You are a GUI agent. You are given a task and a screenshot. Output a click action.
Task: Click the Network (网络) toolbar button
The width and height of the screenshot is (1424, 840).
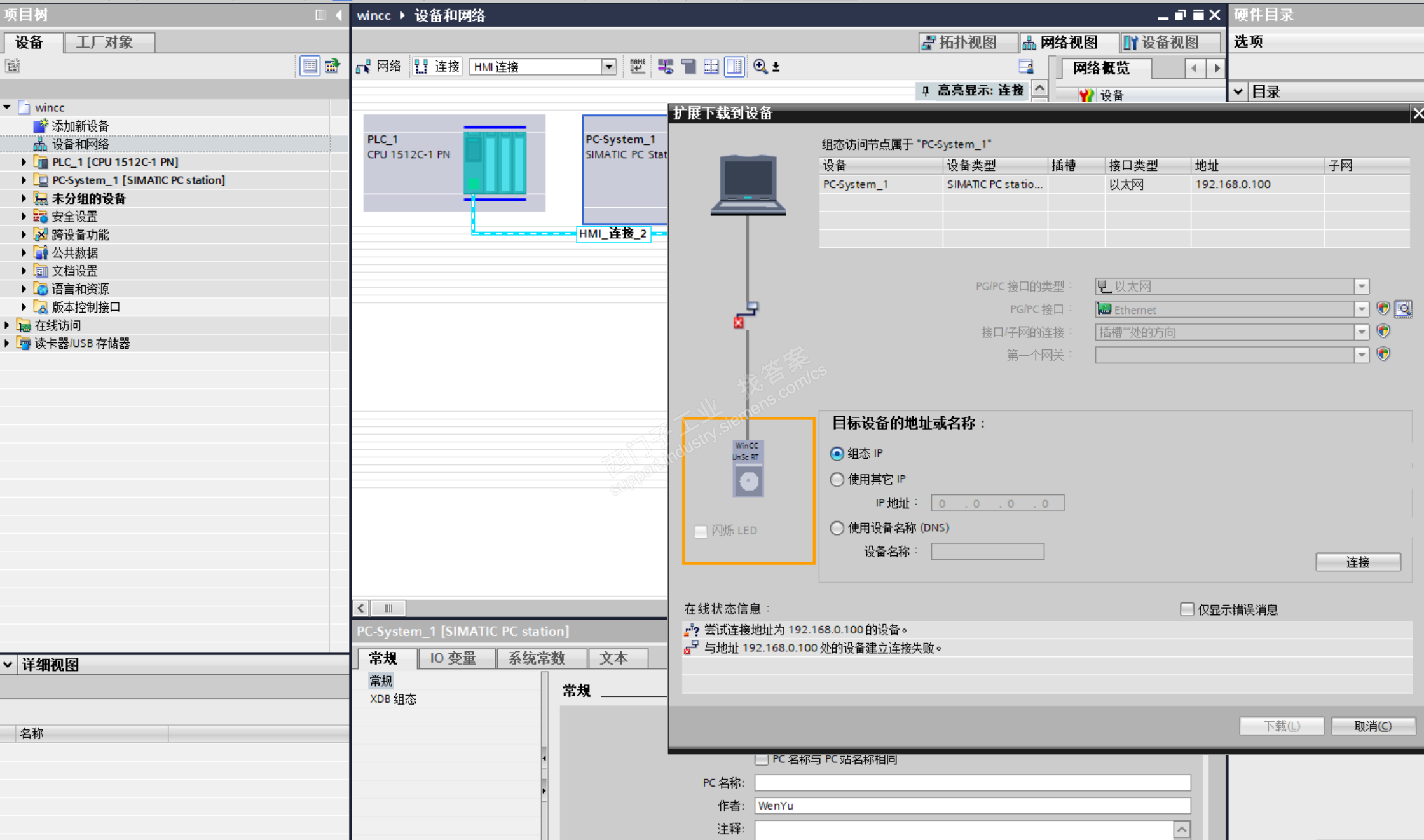coord(379,66)
